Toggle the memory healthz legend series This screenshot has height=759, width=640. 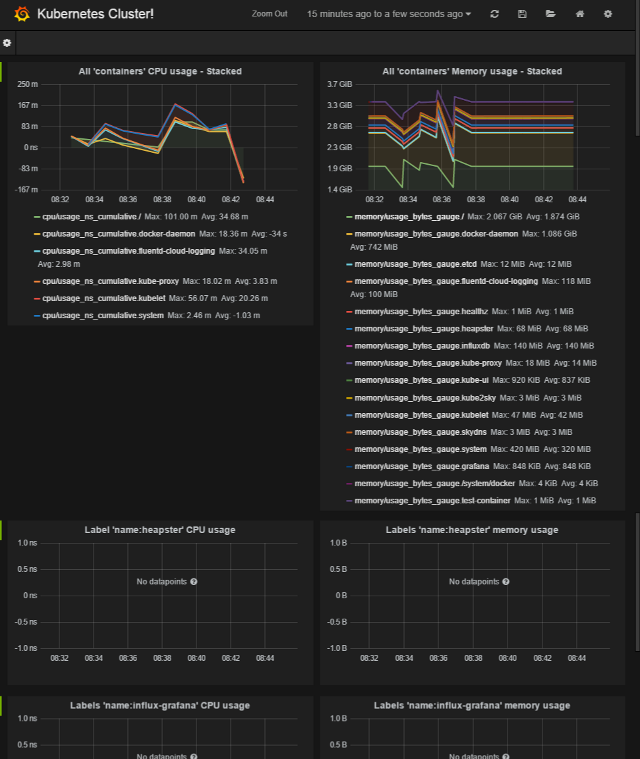click(421, 312)
